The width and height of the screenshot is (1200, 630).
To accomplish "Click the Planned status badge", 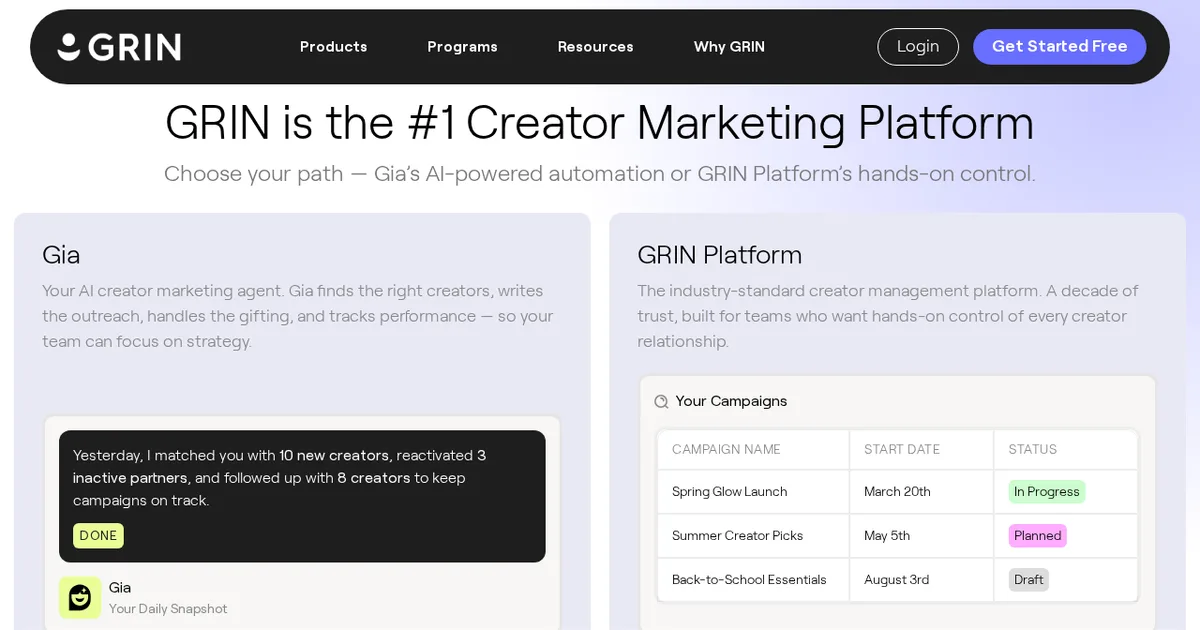I will point(1037,536).
